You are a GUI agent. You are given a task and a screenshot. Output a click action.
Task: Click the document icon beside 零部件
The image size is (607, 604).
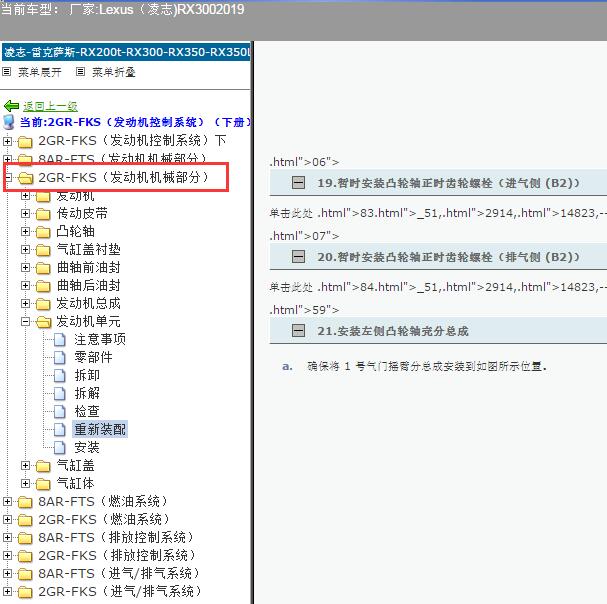tap(60, 357)
